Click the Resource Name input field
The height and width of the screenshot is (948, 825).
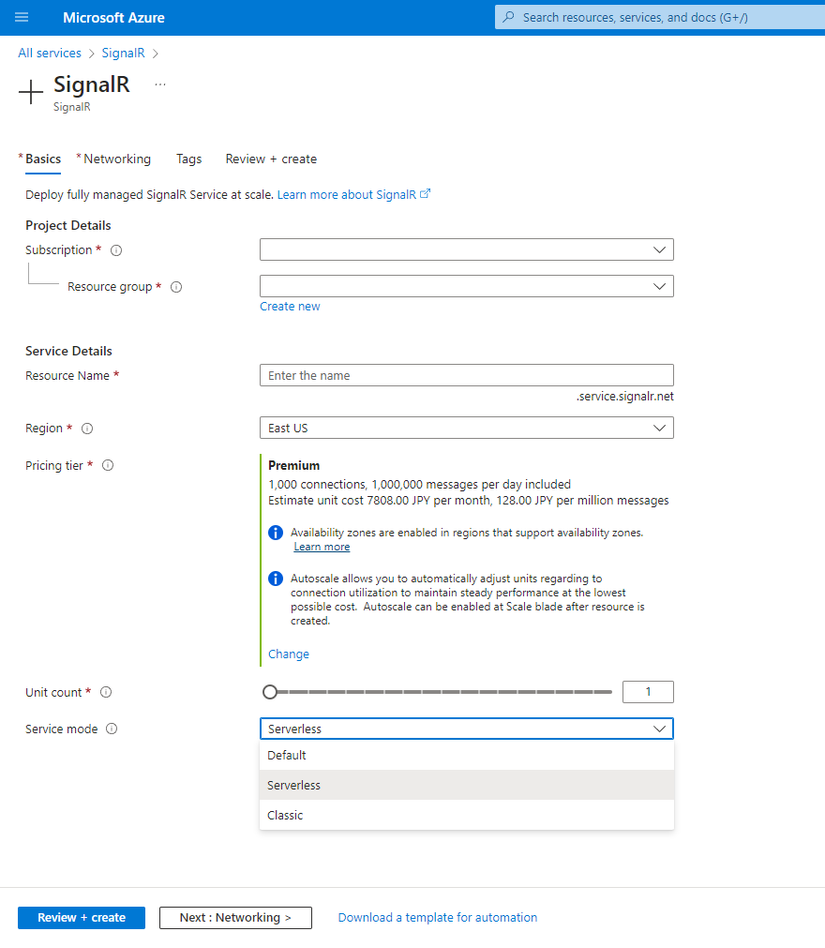point(466,376)
